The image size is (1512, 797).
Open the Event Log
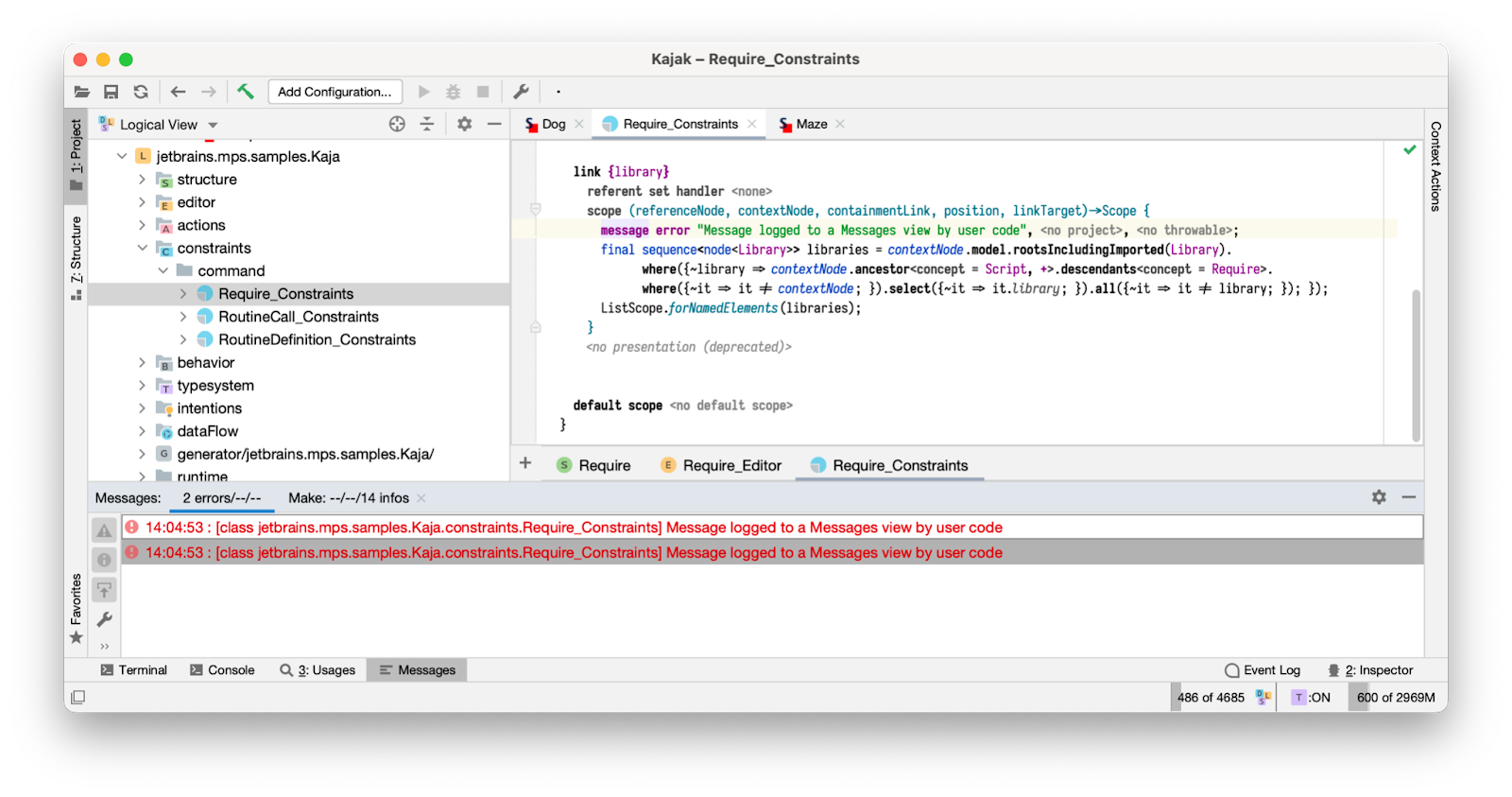1263,670
